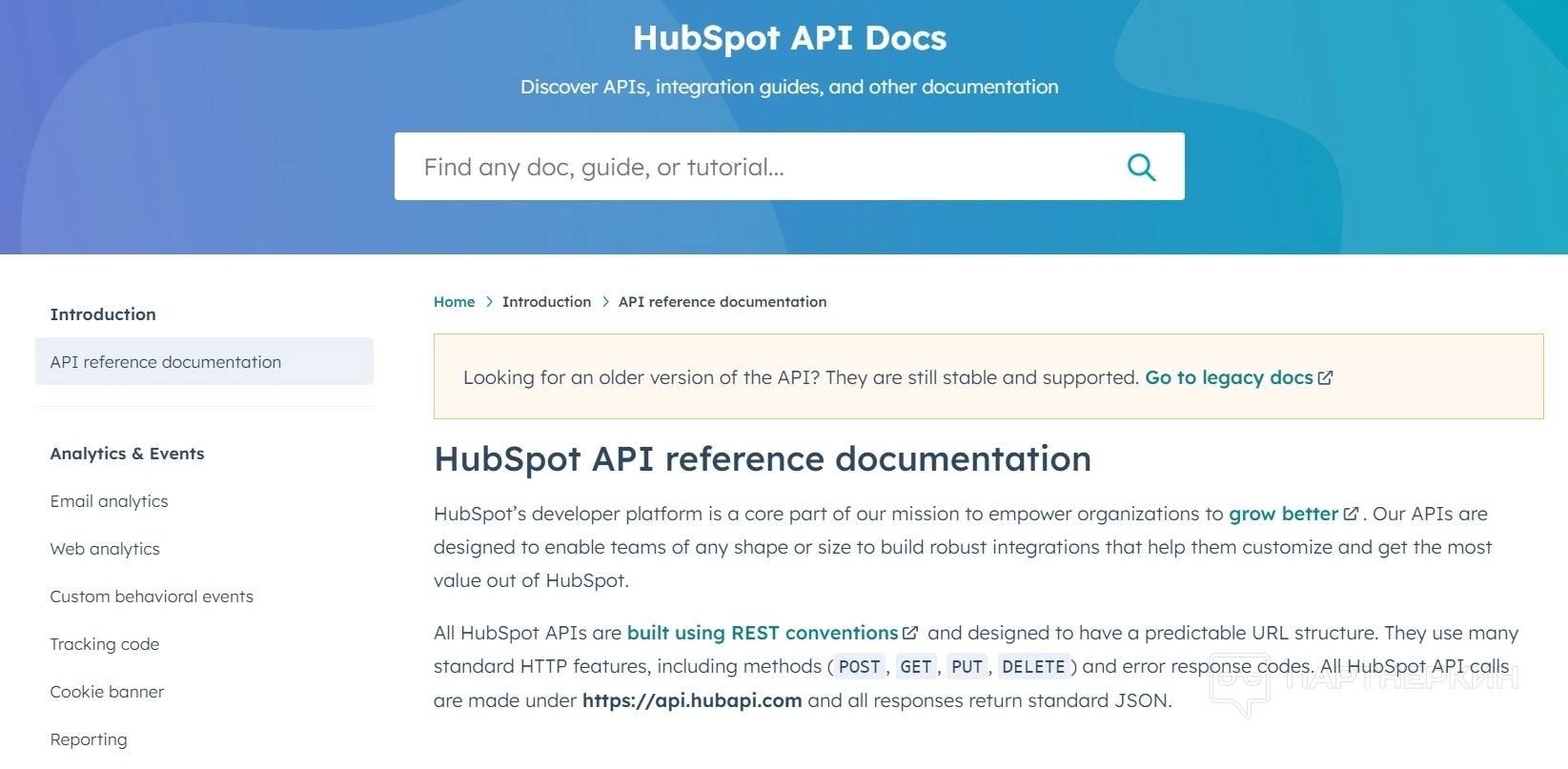Click the external link icon beside legacy docs
The height and width of the screenshot is (769, 1568).
coord(1325,378)
